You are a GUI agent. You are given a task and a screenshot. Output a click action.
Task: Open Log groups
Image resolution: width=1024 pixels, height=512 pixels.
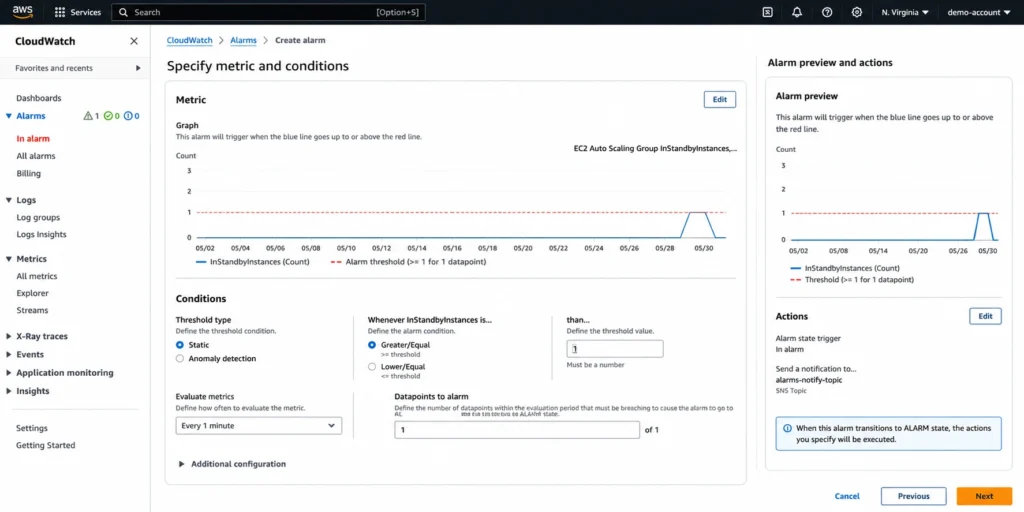[38, 217]
